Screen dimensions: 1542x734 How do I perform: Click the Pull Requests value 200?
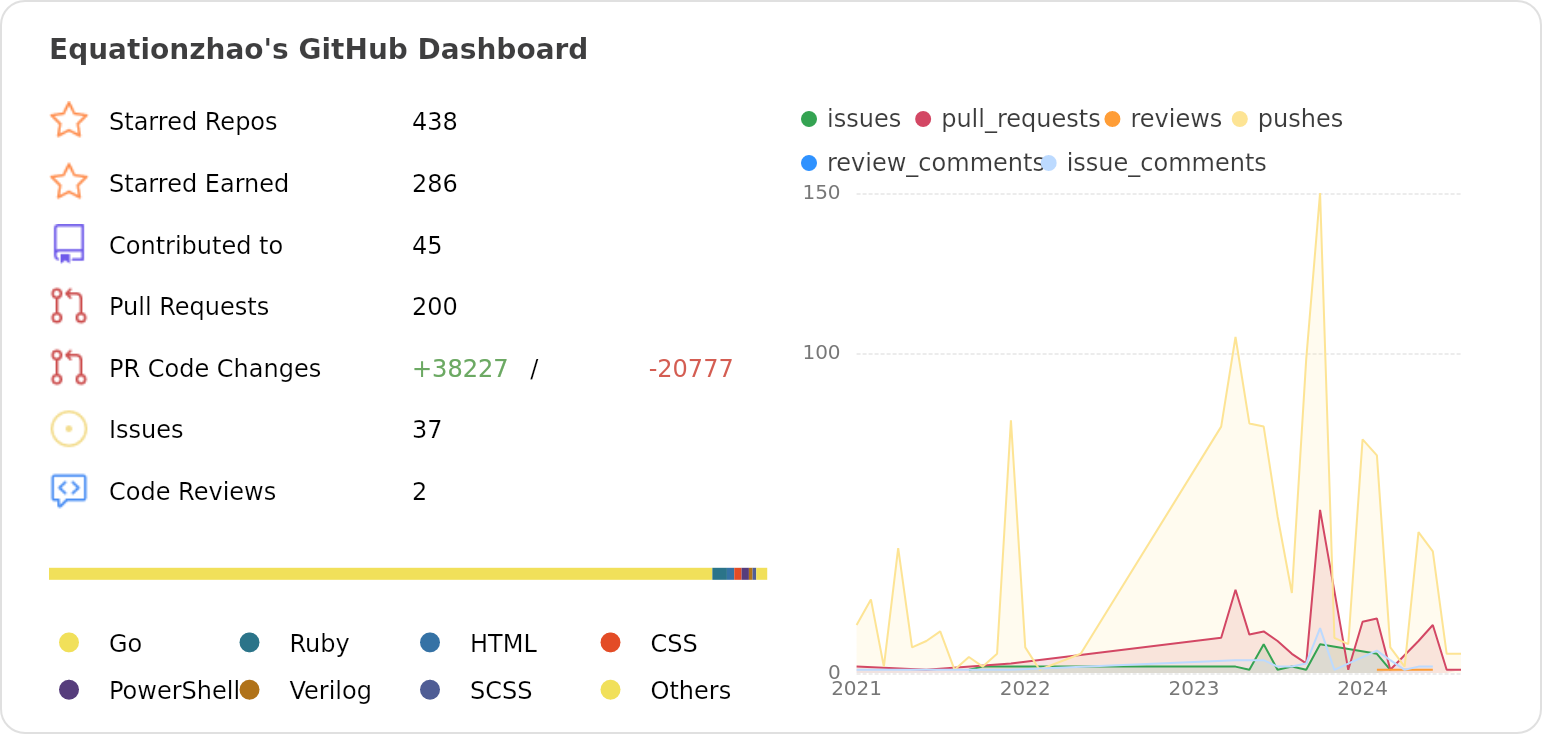[435, 307]
